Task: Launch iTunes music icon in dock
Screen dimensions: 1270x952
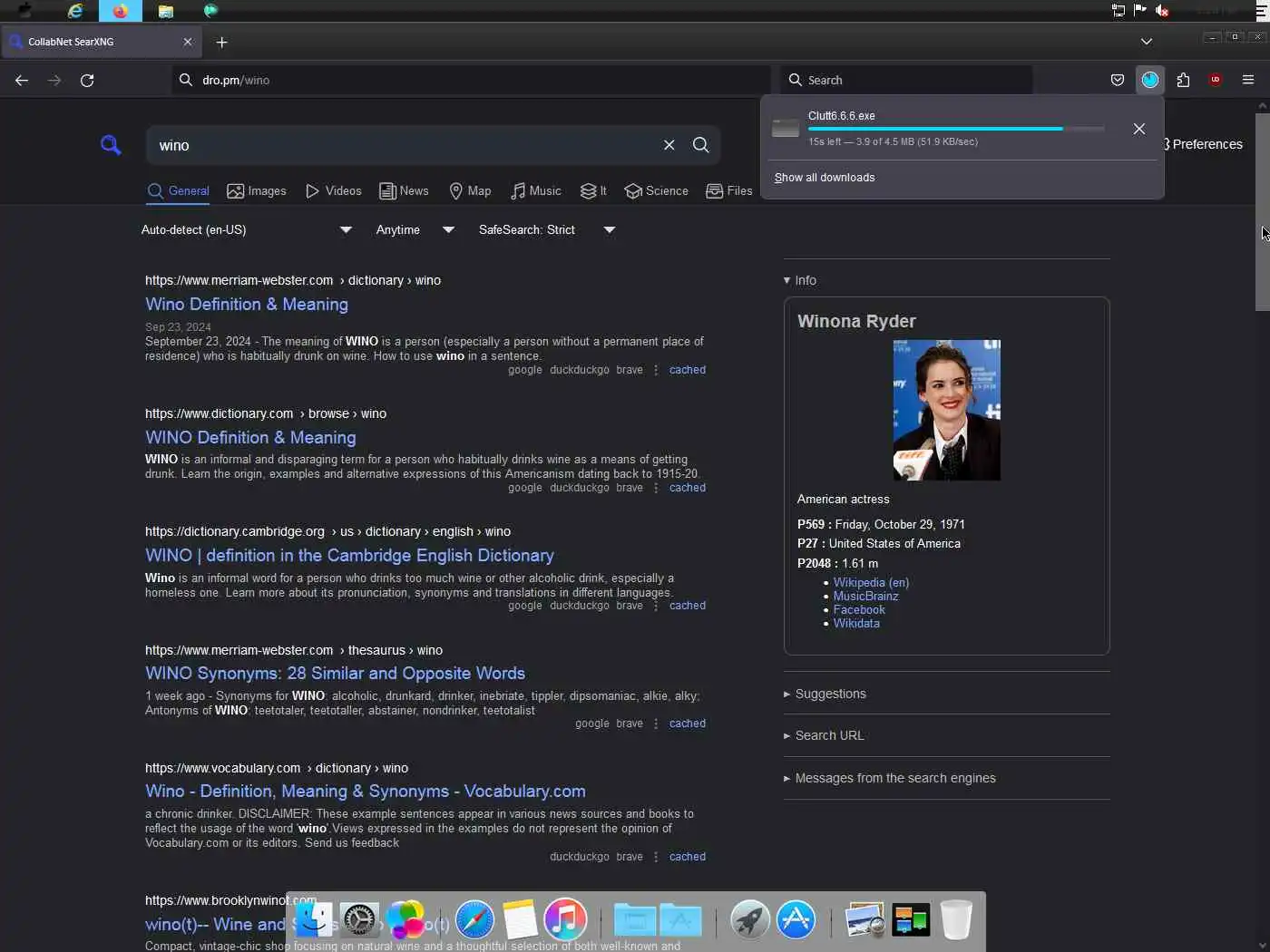Action: [x=565, y=920]
